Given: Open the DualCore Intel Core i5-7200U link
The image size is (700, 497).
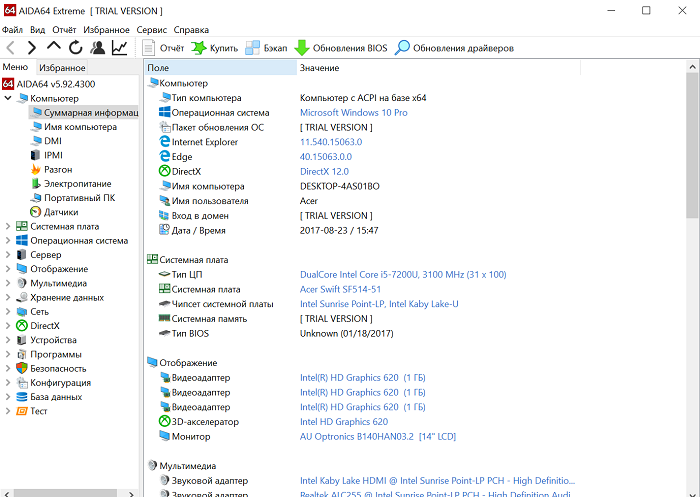Looking at the screenshot, I should 403,275.
